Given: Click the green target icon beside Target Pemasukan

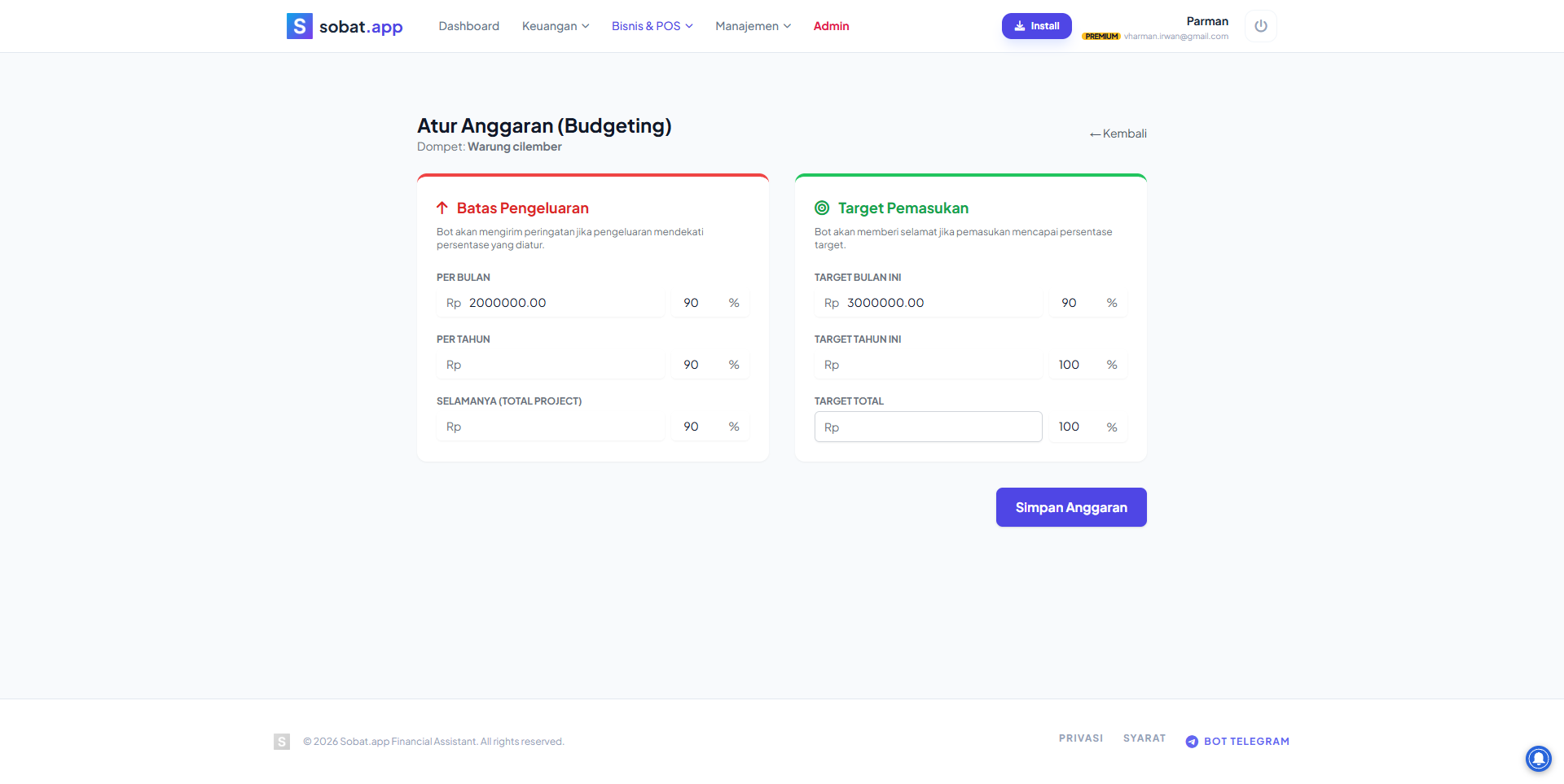Looking at the screenshot, I should [822, 208].
